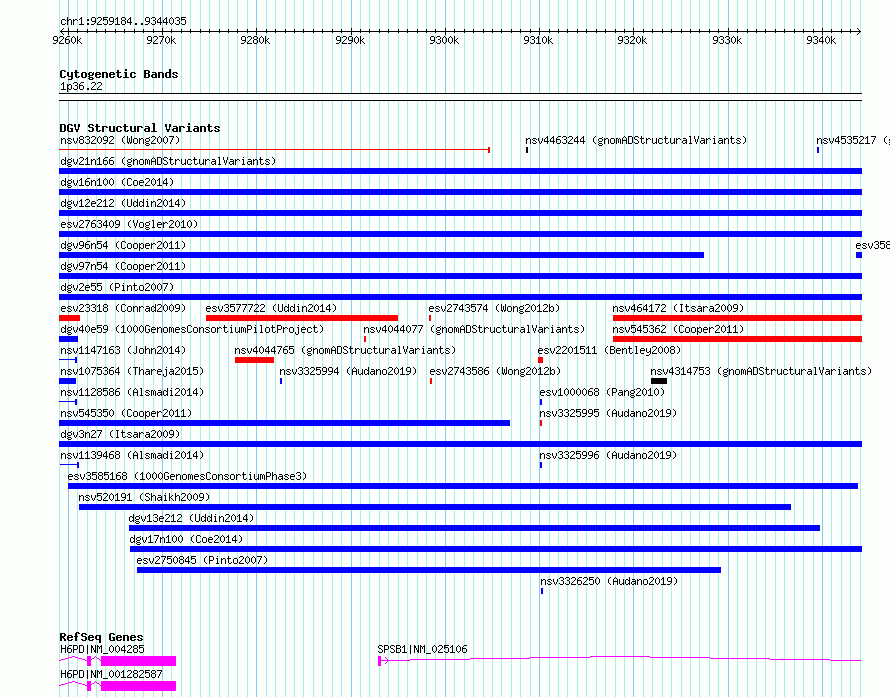Click the 9300k ruler mark

pos(444,40)
